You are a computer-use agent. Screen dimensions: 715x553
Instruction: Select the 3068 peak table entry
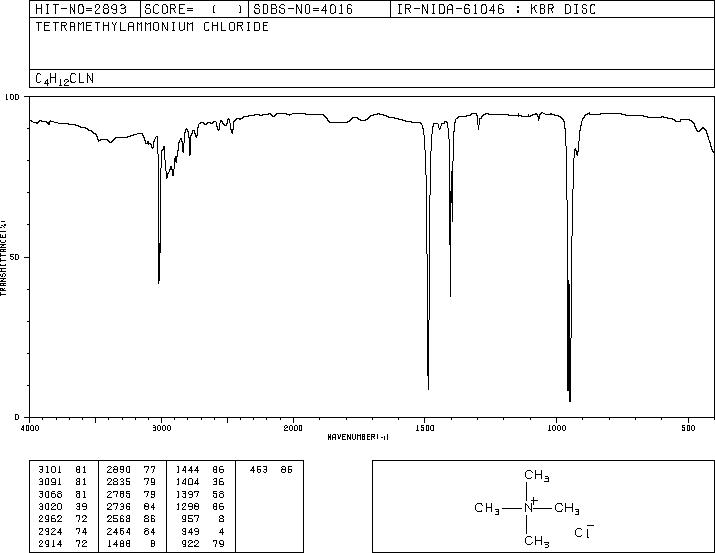[62, 494]
